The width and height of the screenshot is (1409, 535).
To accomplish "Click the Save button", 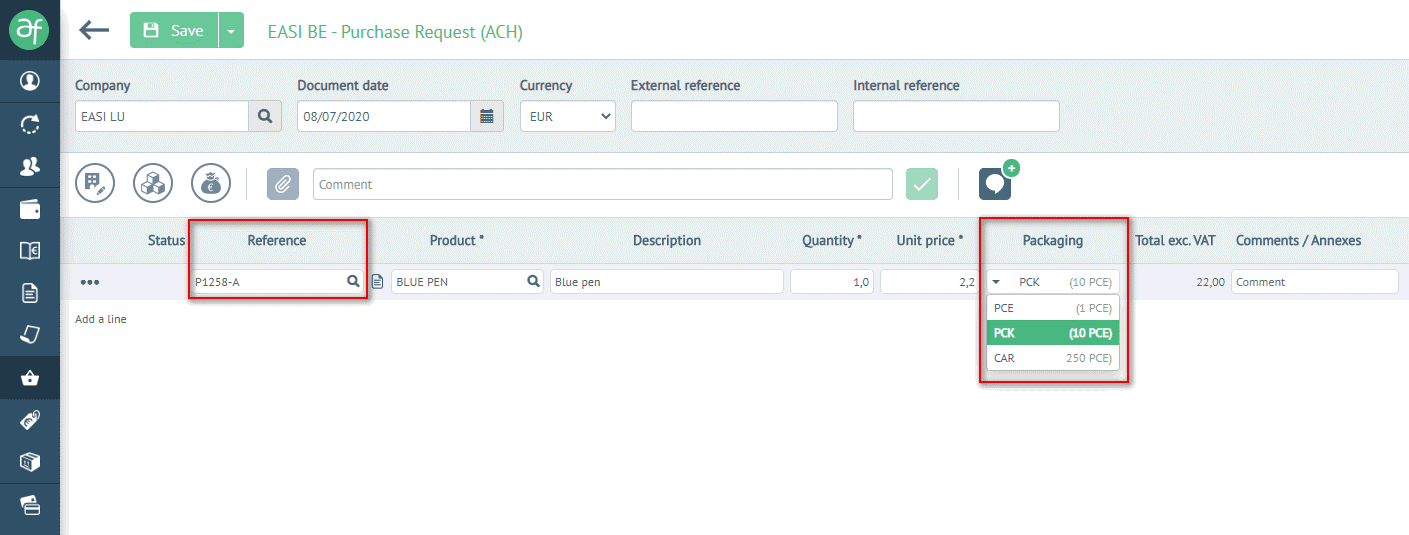I will coord(174,30).
